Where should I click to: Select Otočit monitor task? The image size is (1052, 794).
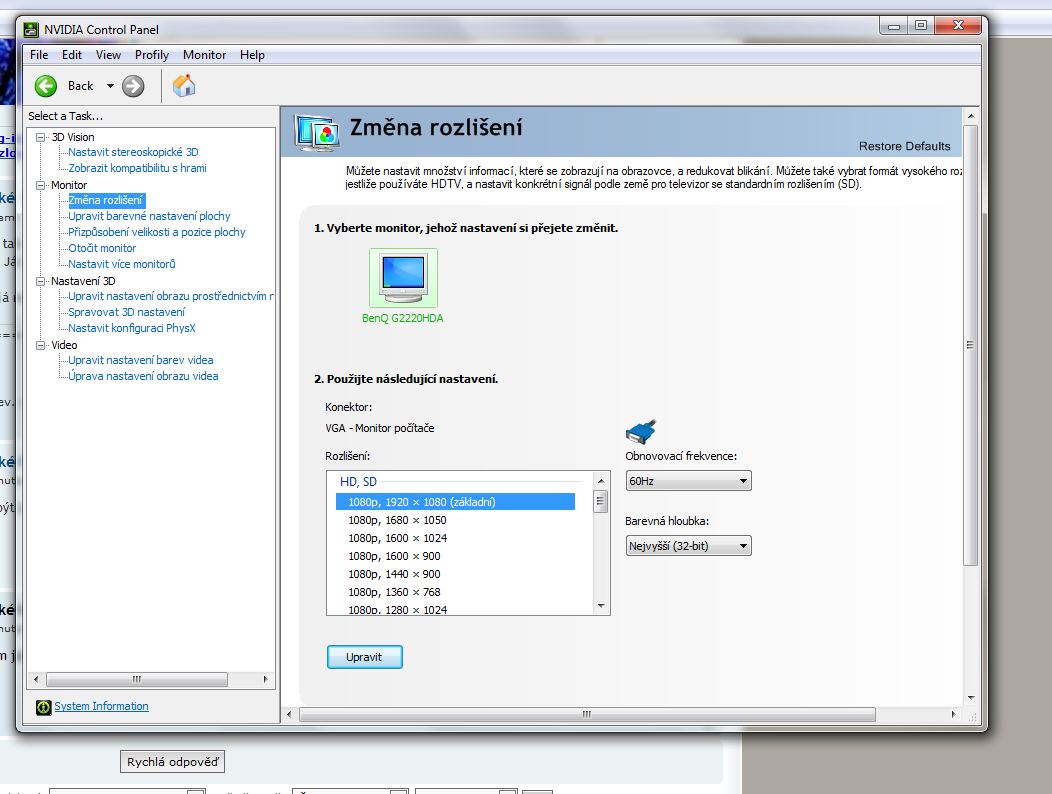tap(102, 248)
